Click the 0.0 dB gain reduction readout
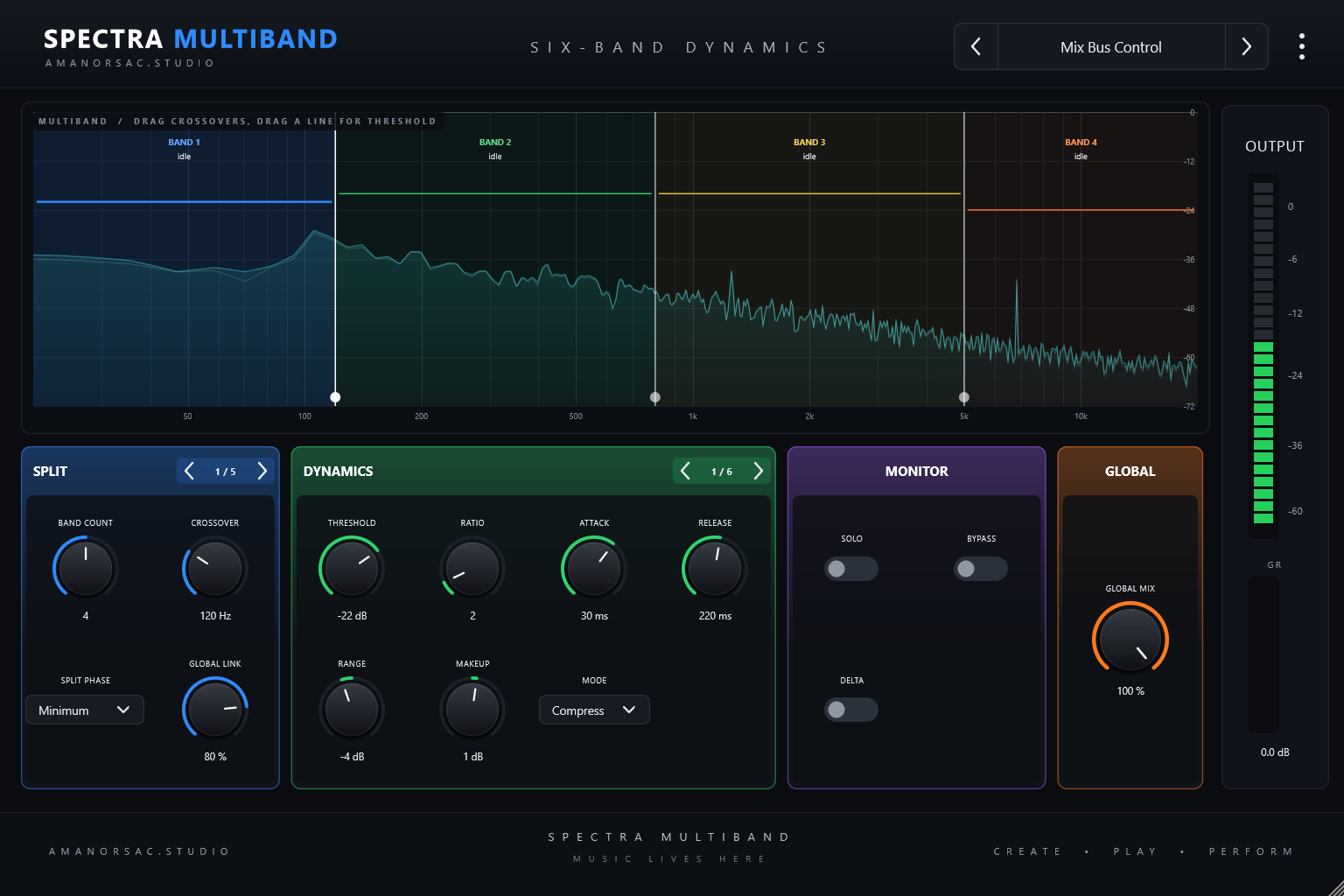Screen dimensions: 1344x896 [1275, 752]
